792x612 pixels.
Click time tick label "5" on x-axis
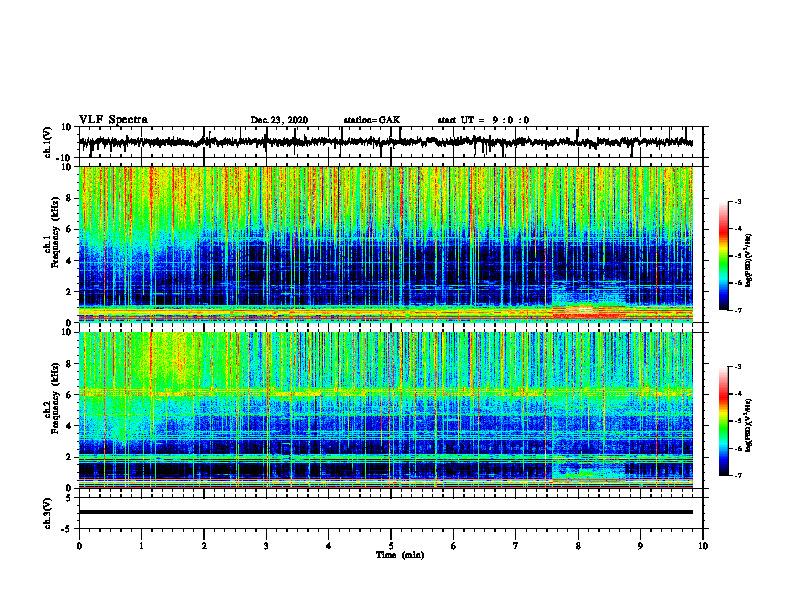pos(391,546)
